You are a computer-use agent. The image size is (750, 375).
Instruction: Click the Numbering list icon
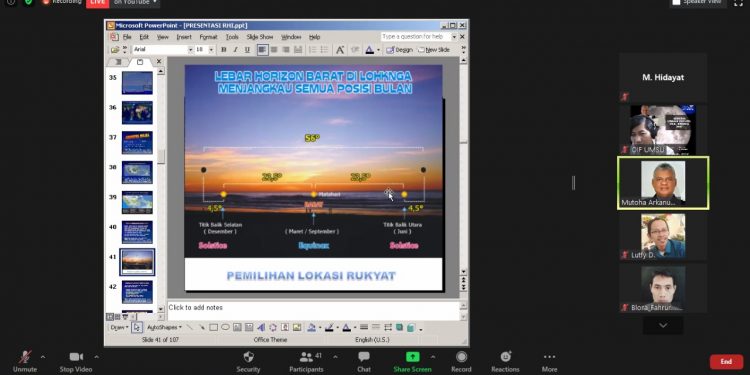(x=313, y=50)
